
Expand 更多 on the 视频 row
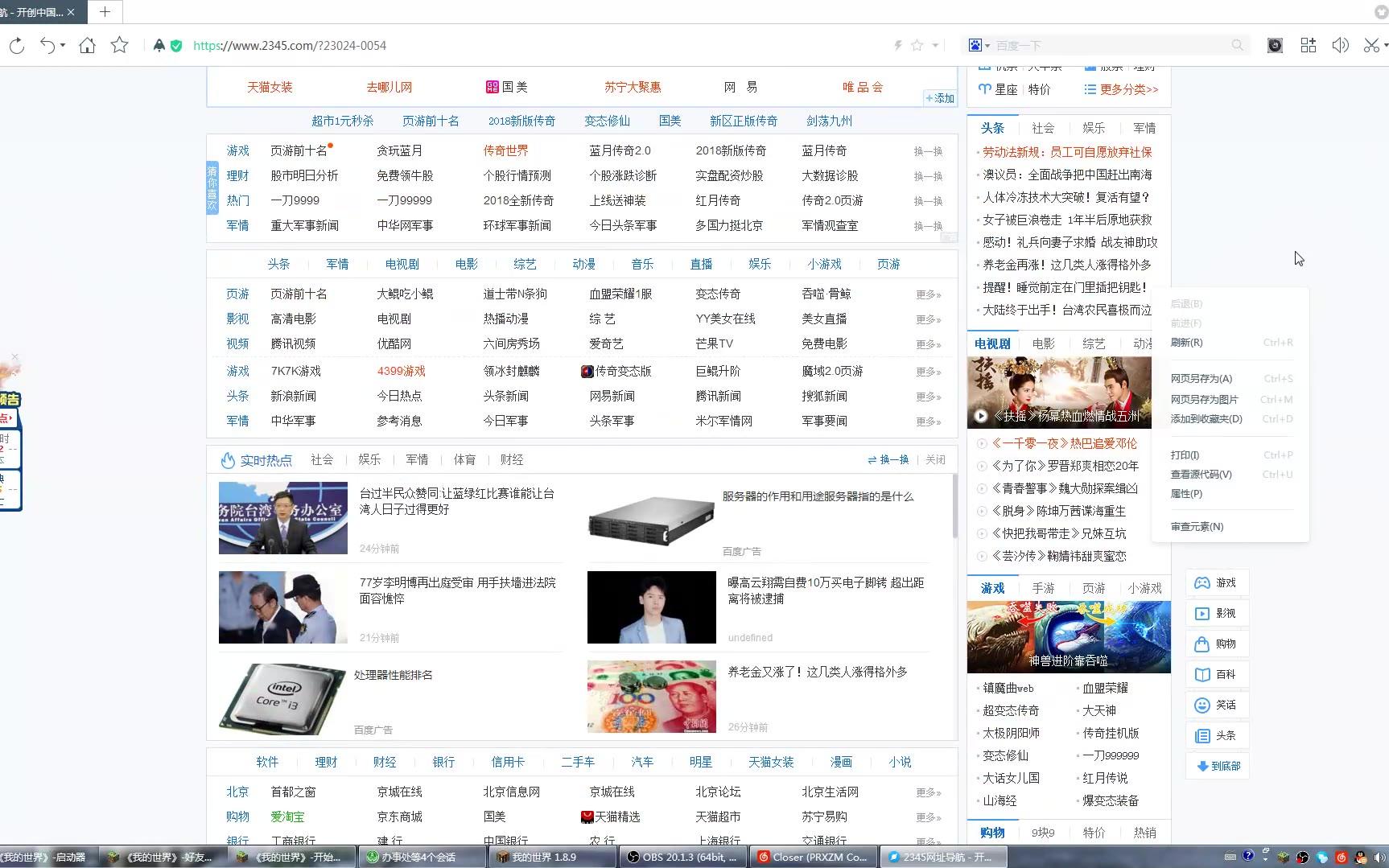point(929,344)
